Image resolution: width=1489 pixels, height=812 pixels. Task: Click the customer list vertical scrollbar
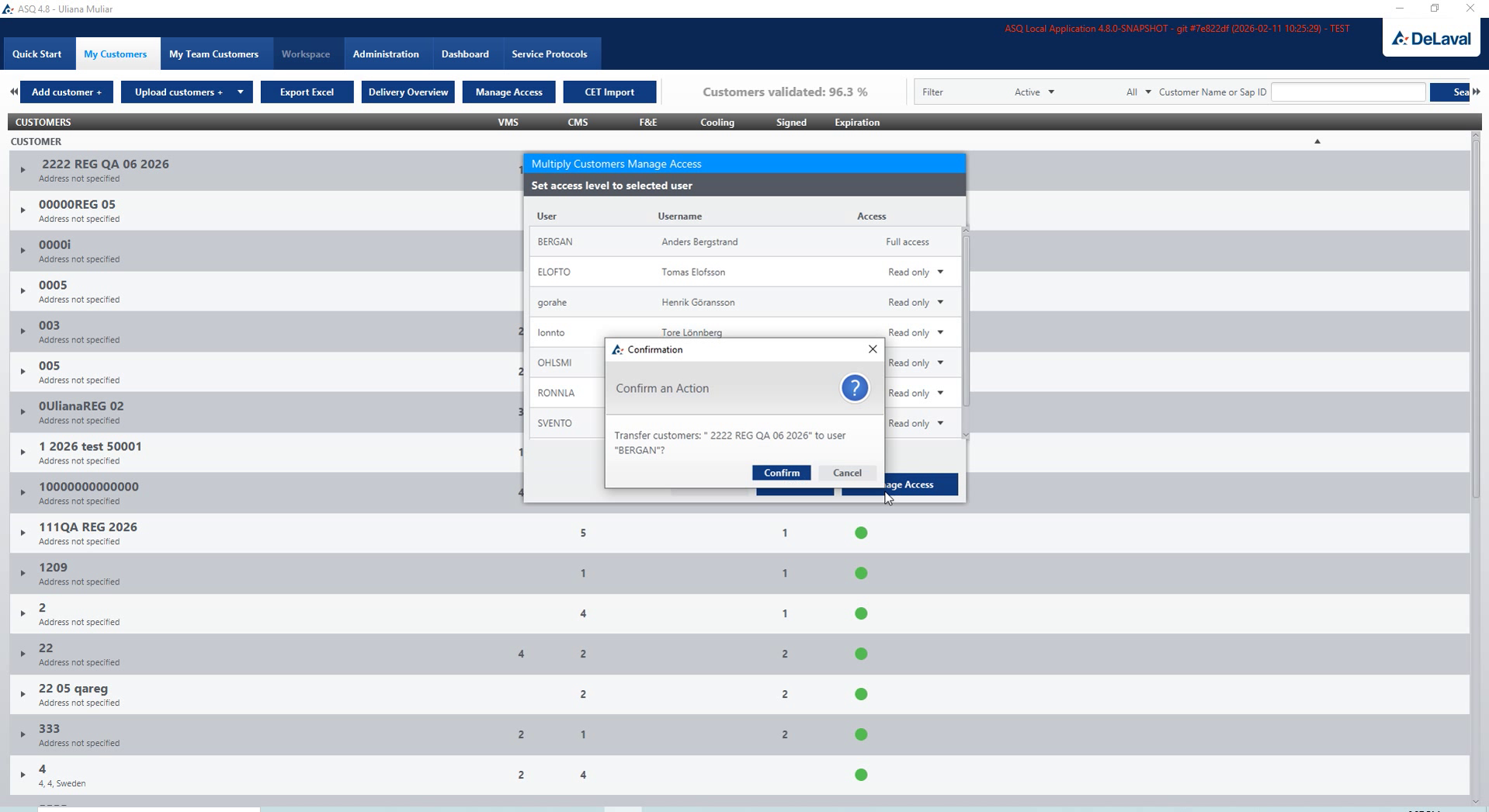click(x=1475, y=318)
